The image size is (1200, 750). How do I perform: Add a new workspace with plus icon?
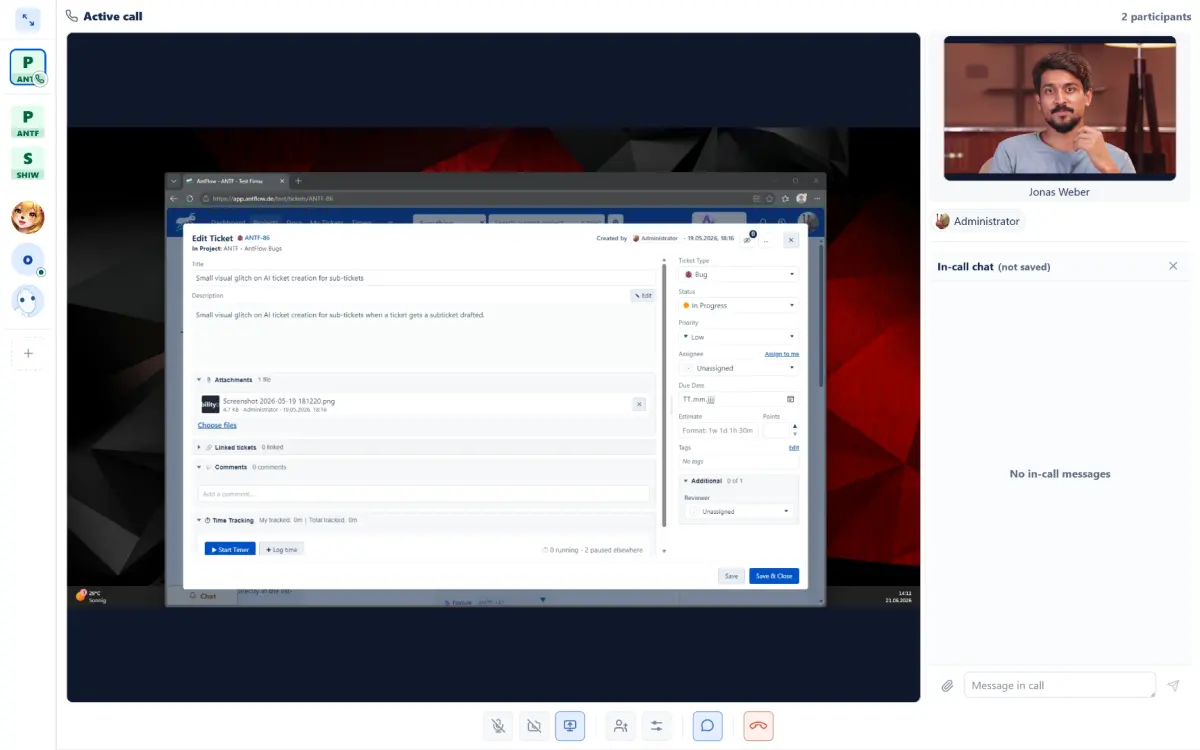28,353
